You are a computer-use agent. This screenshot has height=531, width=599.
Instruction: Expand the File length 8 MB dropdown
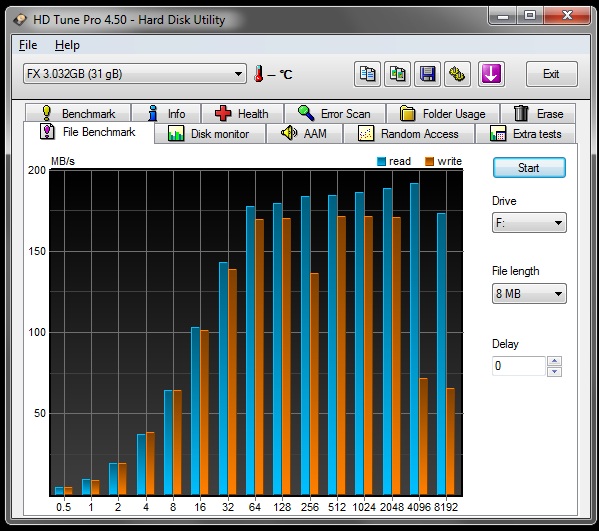point(529,294)
